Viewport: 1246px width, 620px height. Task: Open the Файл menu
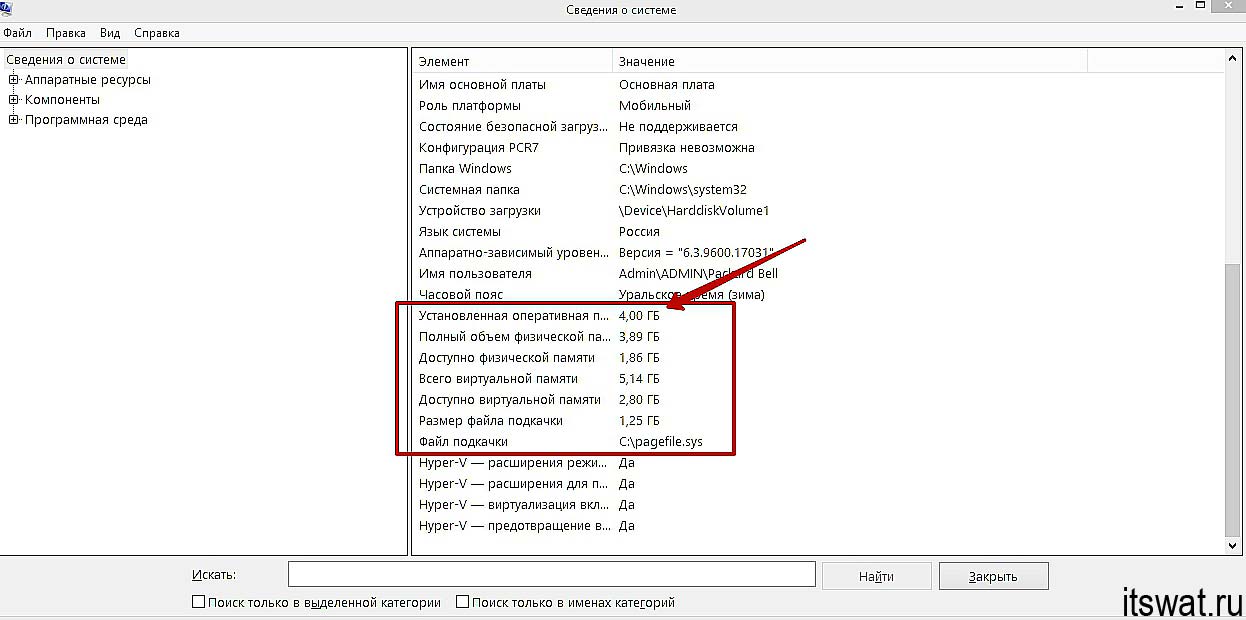18,33
